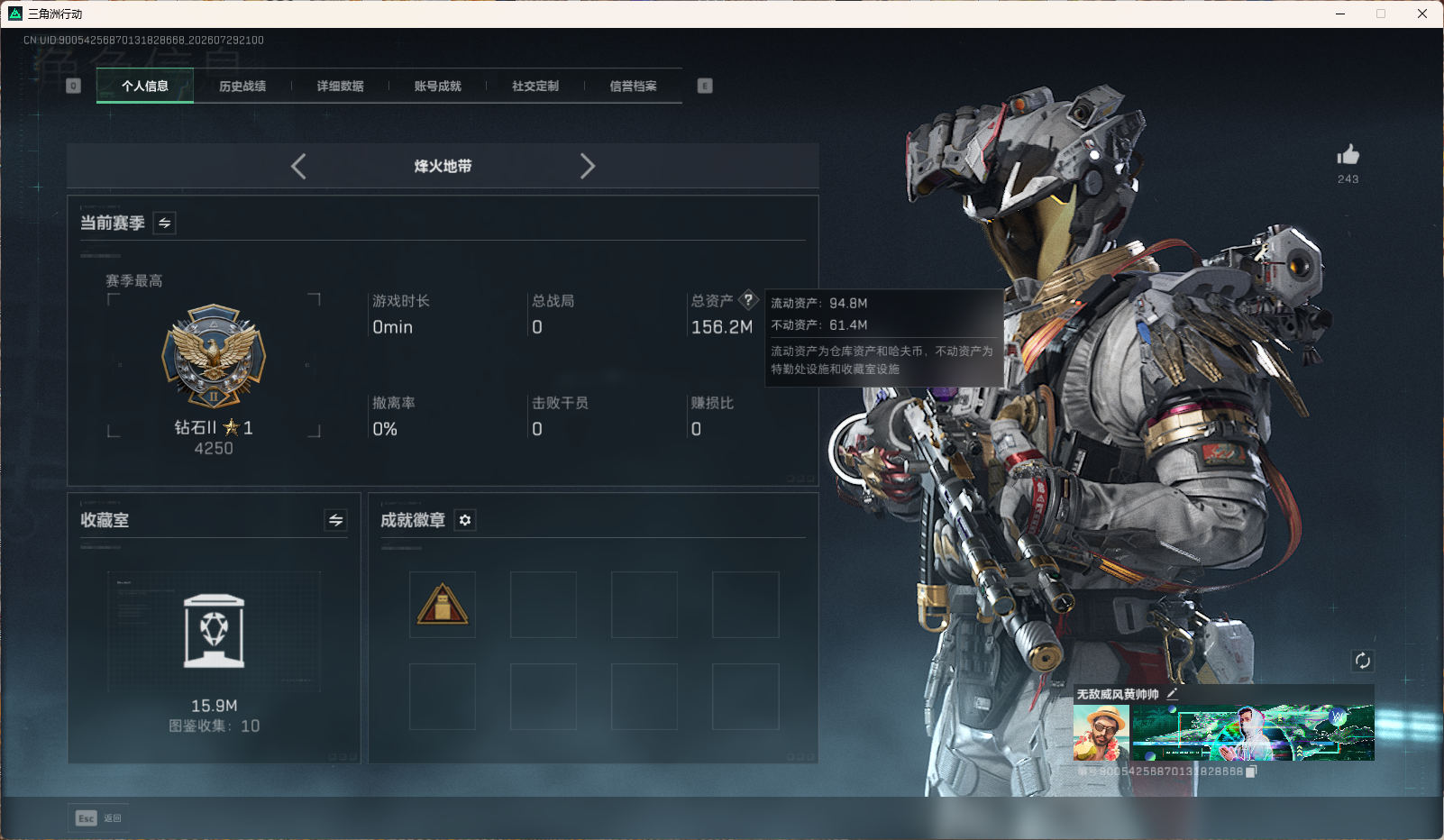Click the 图鉴收集: 10 text
1444x840 pixels.
pos(214,726)
